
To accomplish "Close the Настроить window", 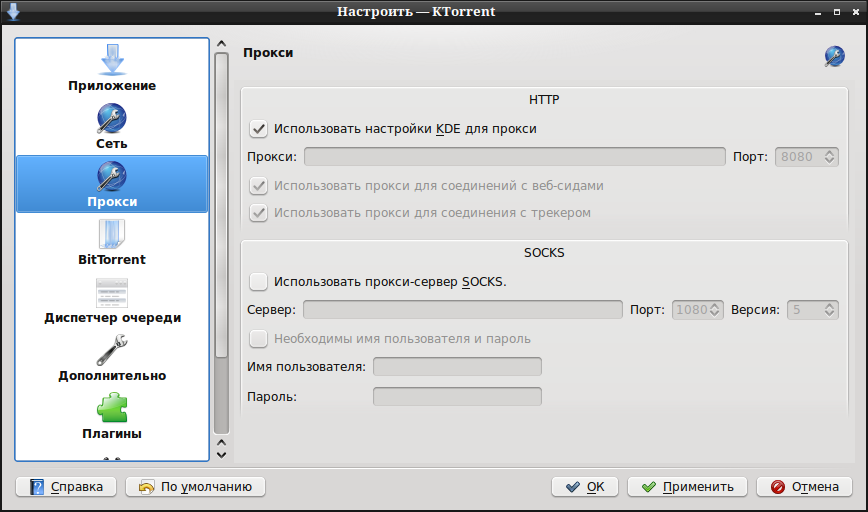I will click(856, 12).
